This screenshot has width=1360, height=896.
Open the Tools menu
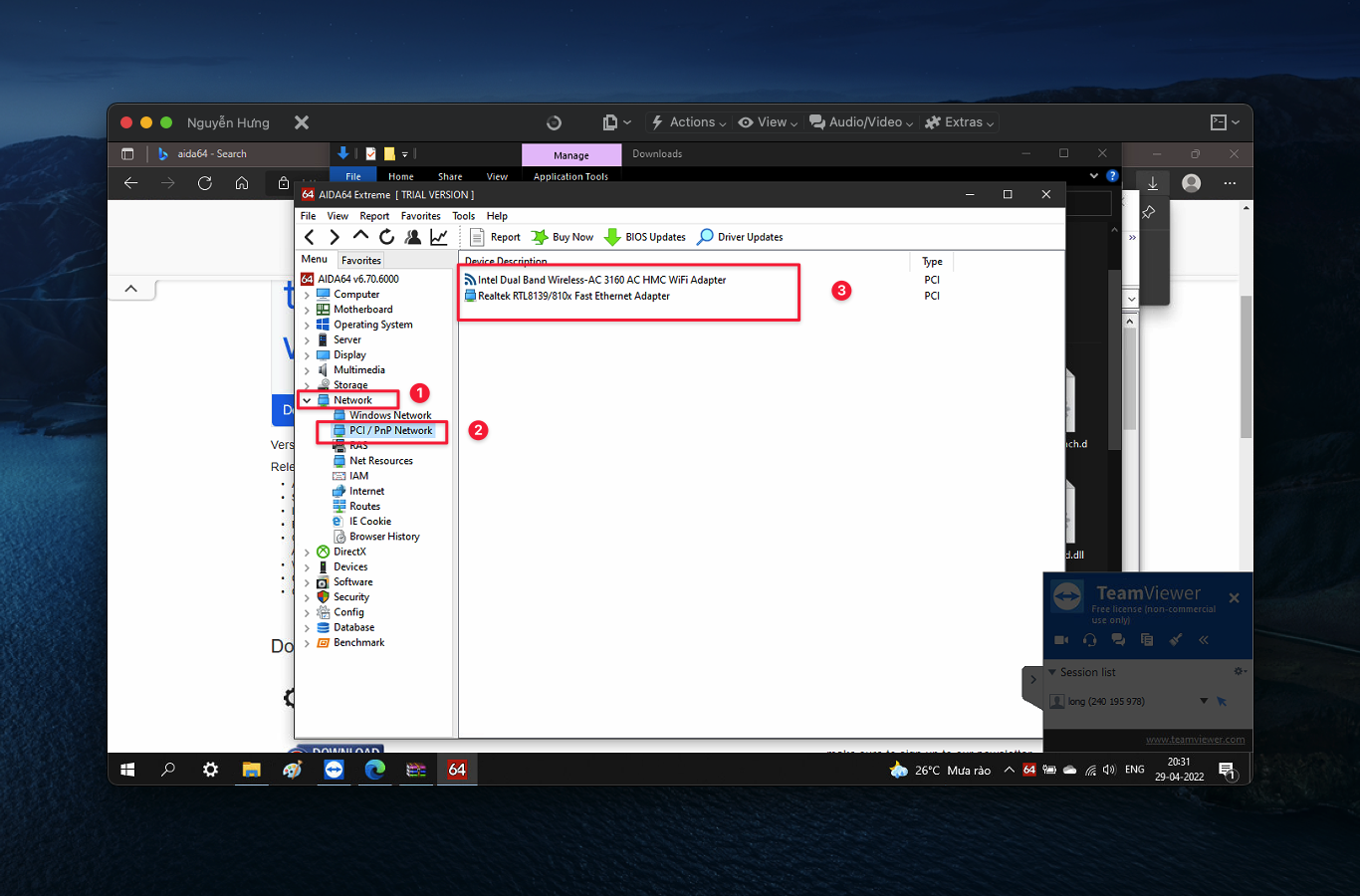point(463,216)
